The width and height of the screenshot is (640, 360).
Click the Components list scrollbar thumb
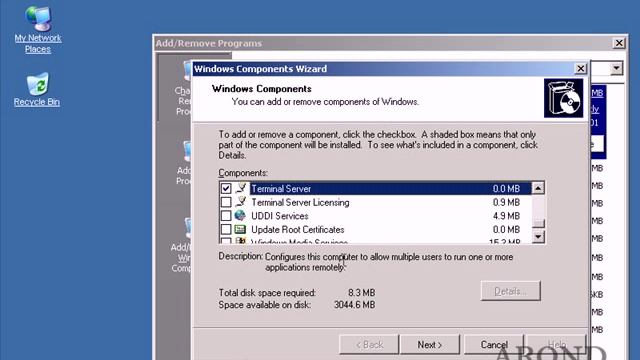pyautogui.click(x=538, y=223)
